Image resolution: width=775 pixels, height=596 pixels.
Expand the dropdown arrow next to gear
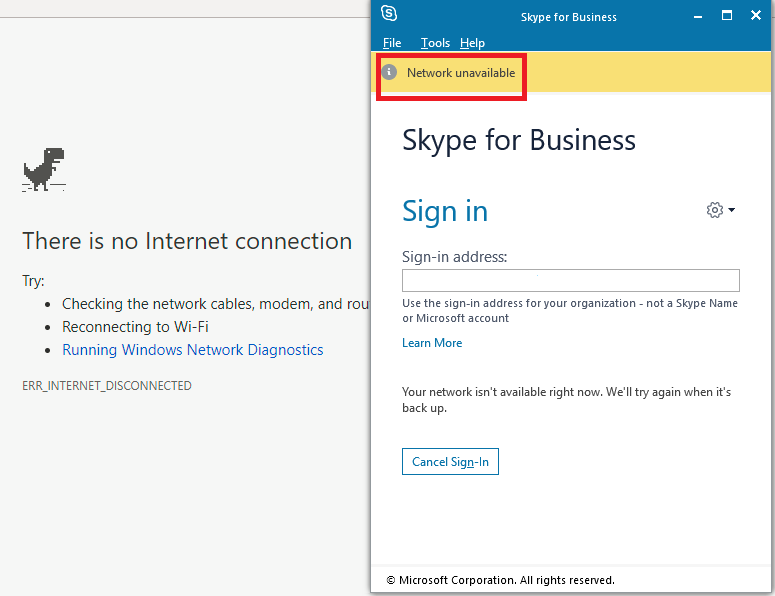tap(732, 210)
